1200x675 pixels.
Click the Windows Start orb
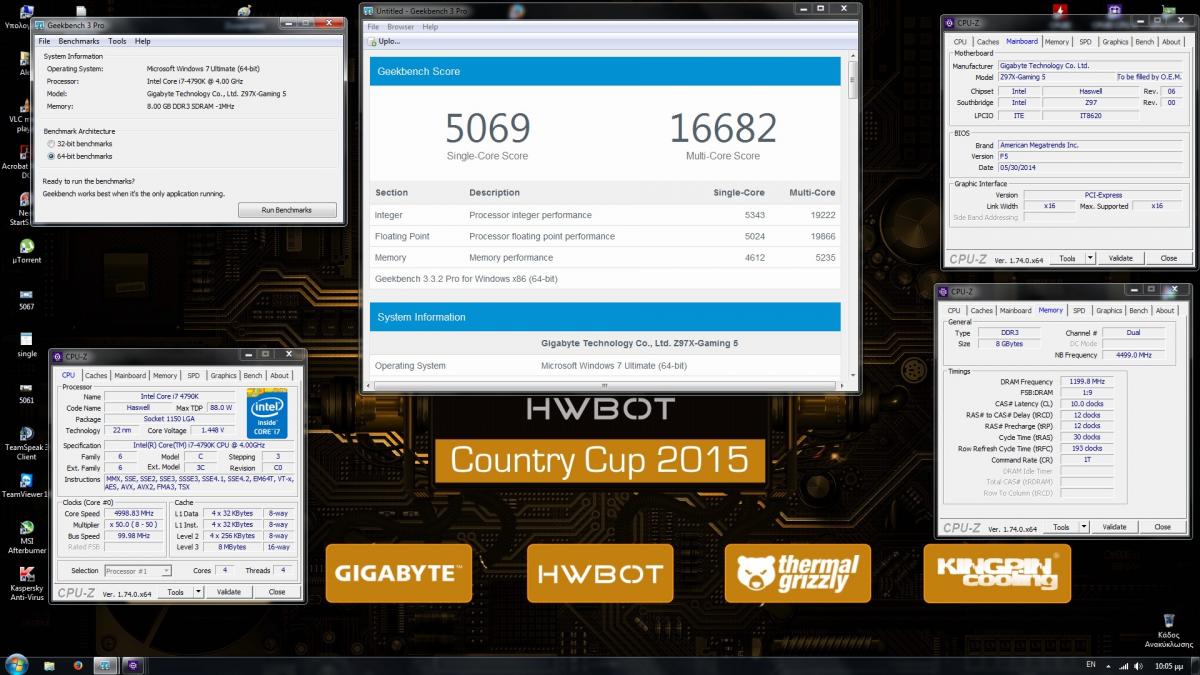(x=16, y=664)
